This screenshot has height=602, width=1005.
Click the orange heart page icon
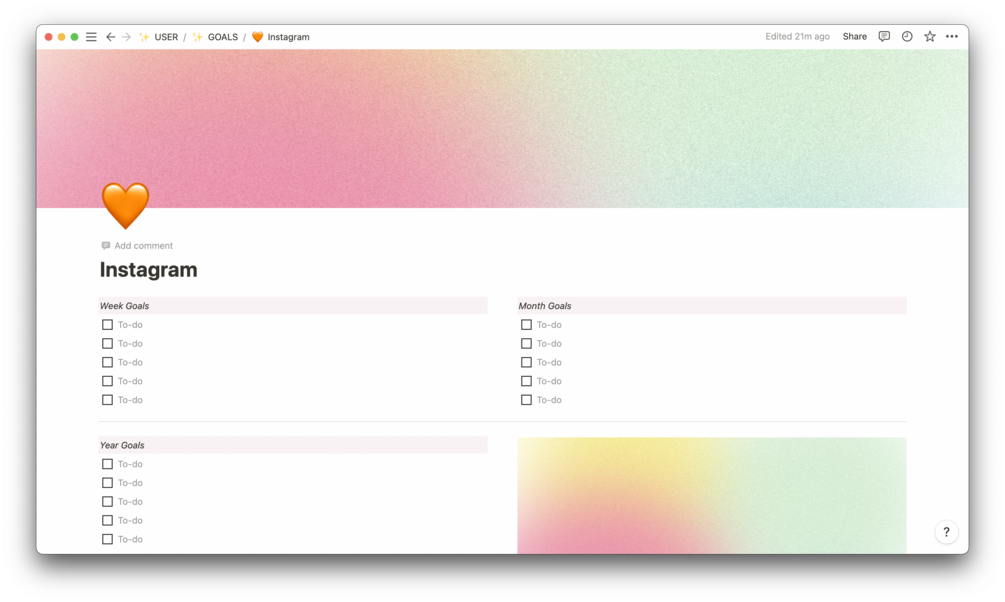pyautogui.click(x=126, y=205)
